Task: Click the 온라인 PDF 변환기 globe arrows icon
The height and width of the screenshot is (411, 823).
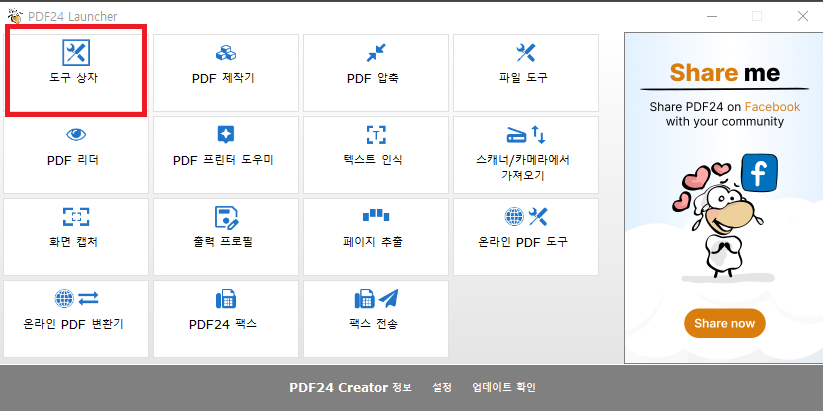Action: point(76,299)
